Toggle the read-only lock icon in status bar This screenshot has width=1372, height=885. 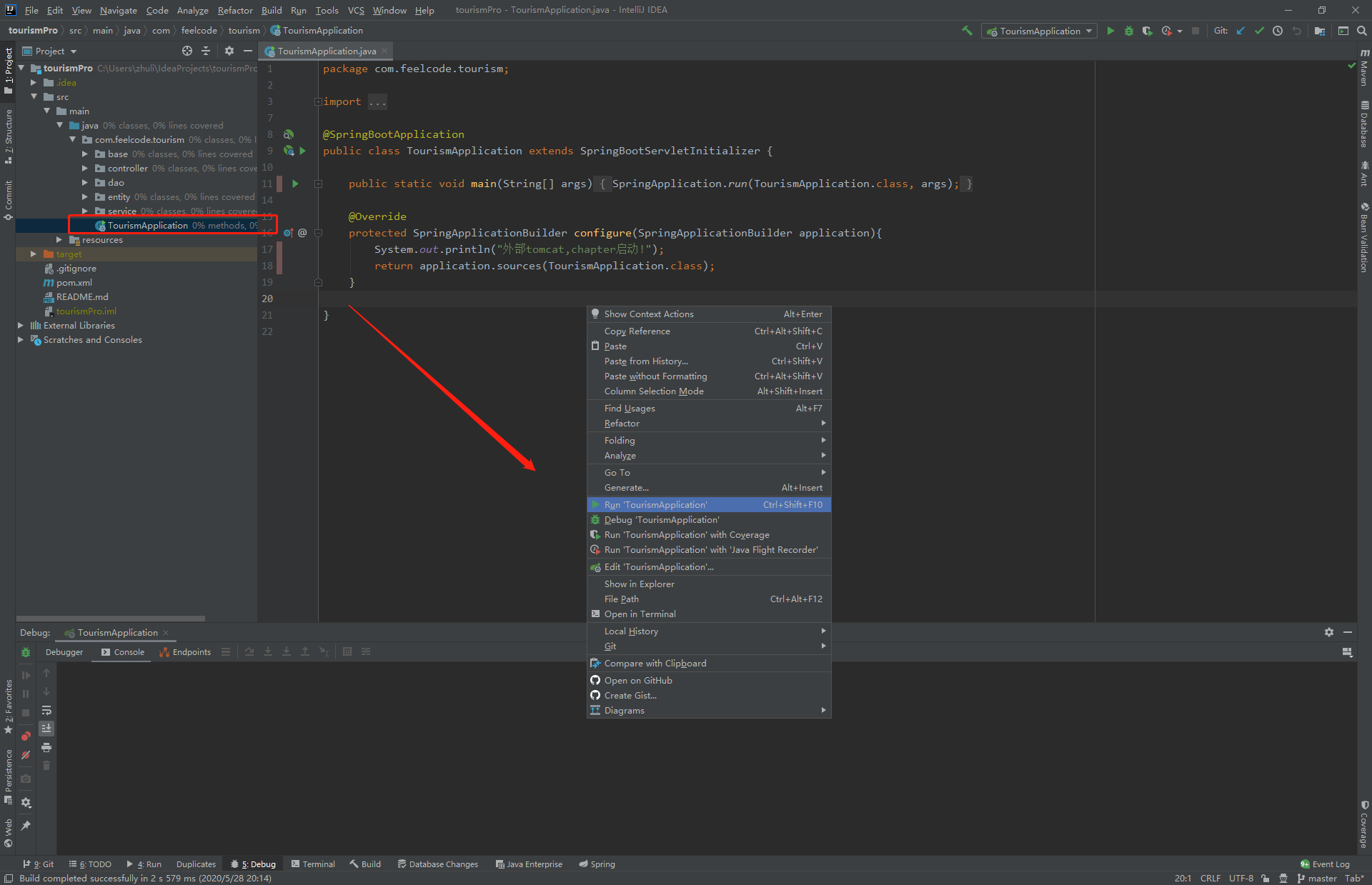tap(1266, 878)
